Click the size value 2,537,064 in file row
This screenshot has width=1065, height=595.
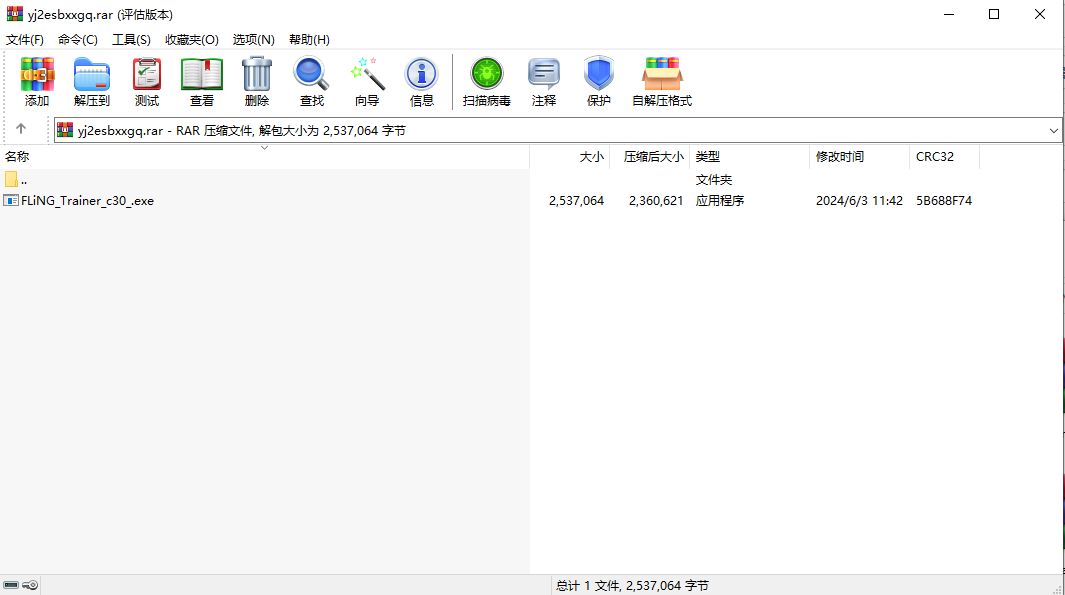point(576,200)
